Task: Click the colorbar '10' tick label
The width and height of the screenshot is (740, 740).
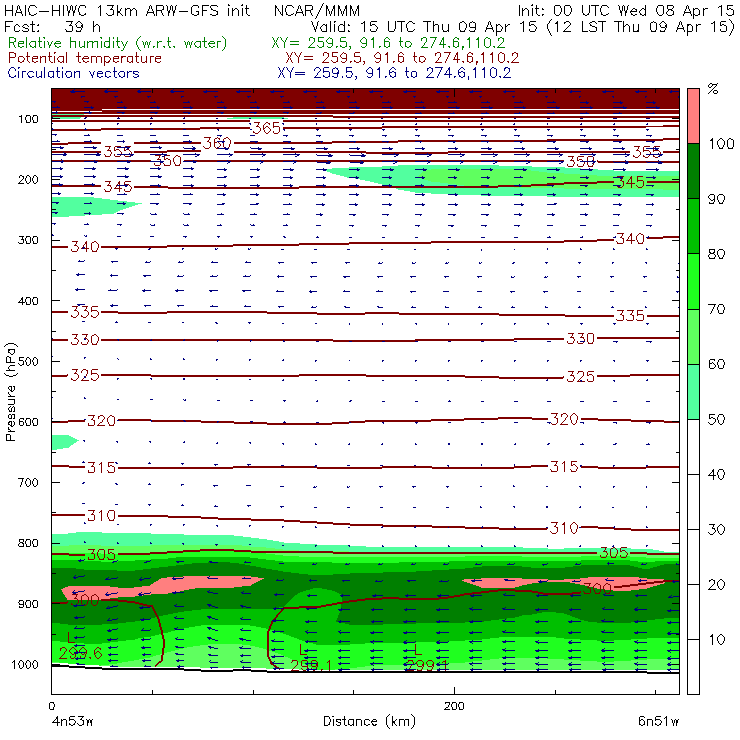Action: (x=716, y=640)
